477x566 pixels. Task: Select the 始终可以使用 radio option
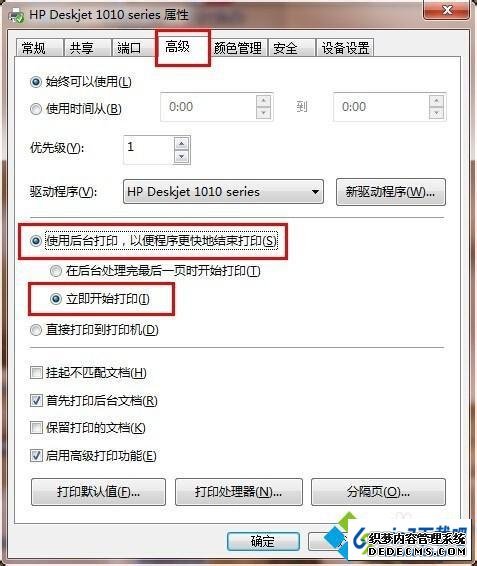(35, 82)
